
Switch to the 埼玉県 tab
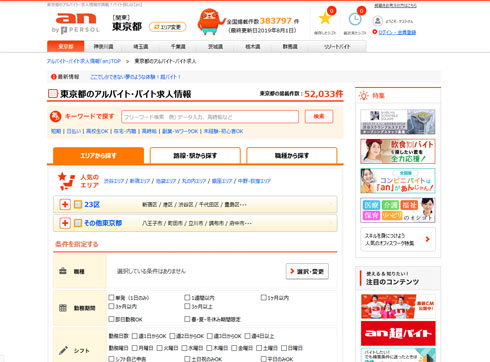click(141, 47)
